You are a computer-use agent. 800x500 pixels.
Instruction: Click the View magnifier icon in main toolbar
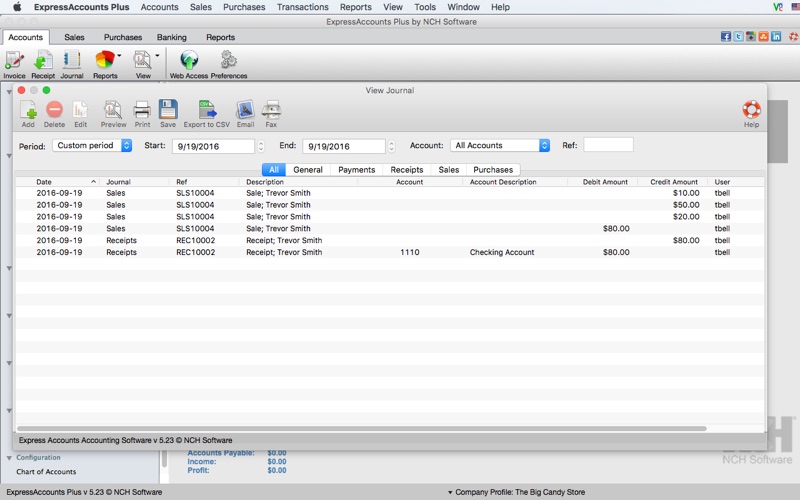142,60
